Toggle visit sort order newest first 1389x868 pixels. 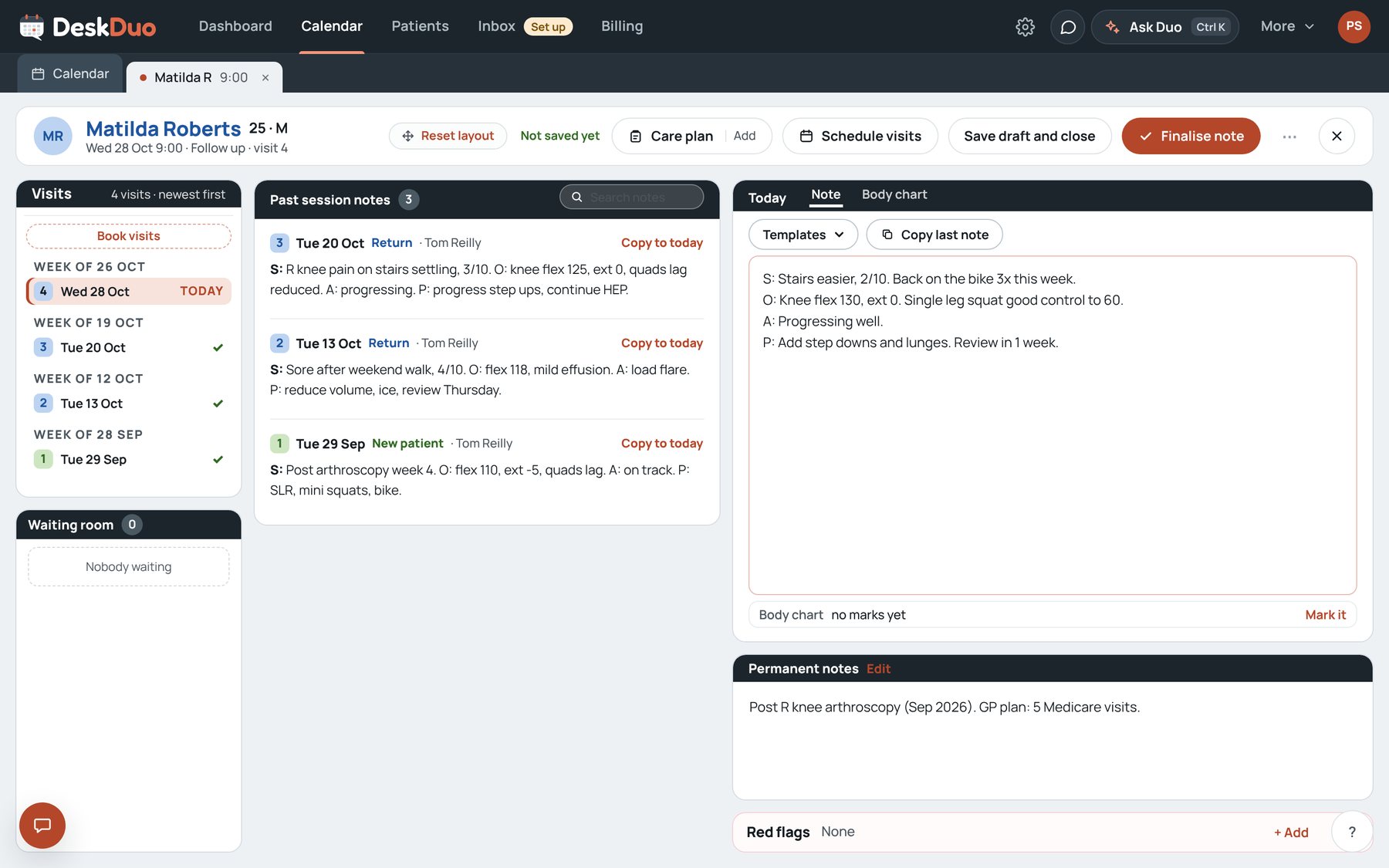coord(168,194)
